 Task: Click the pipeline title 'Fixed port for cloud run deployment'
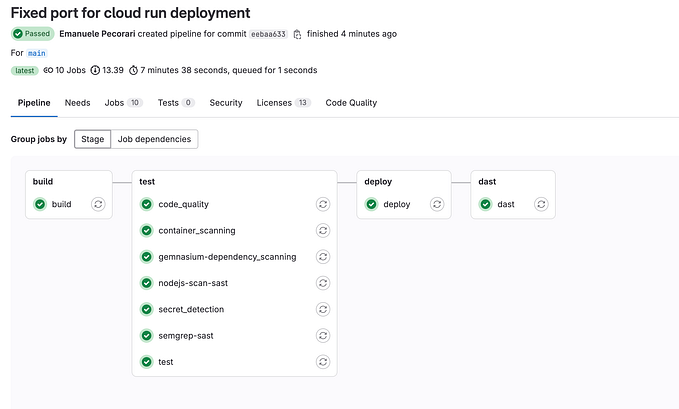130,13
